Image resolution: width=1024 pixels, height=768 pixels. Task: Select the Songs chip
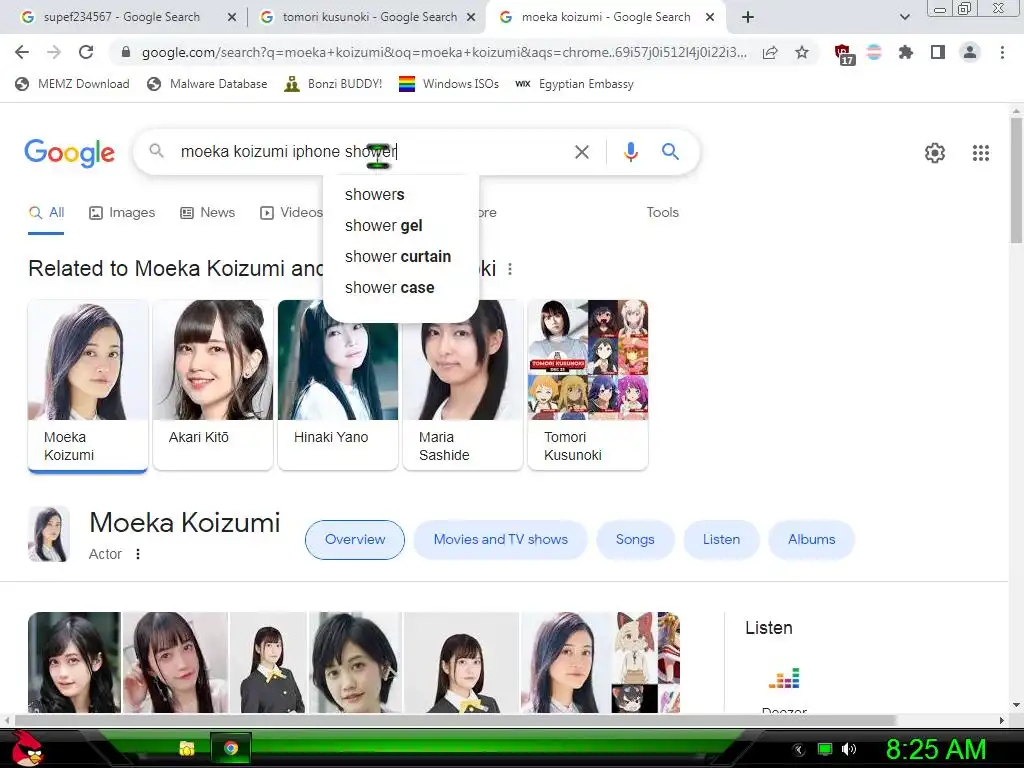(635, 539)
